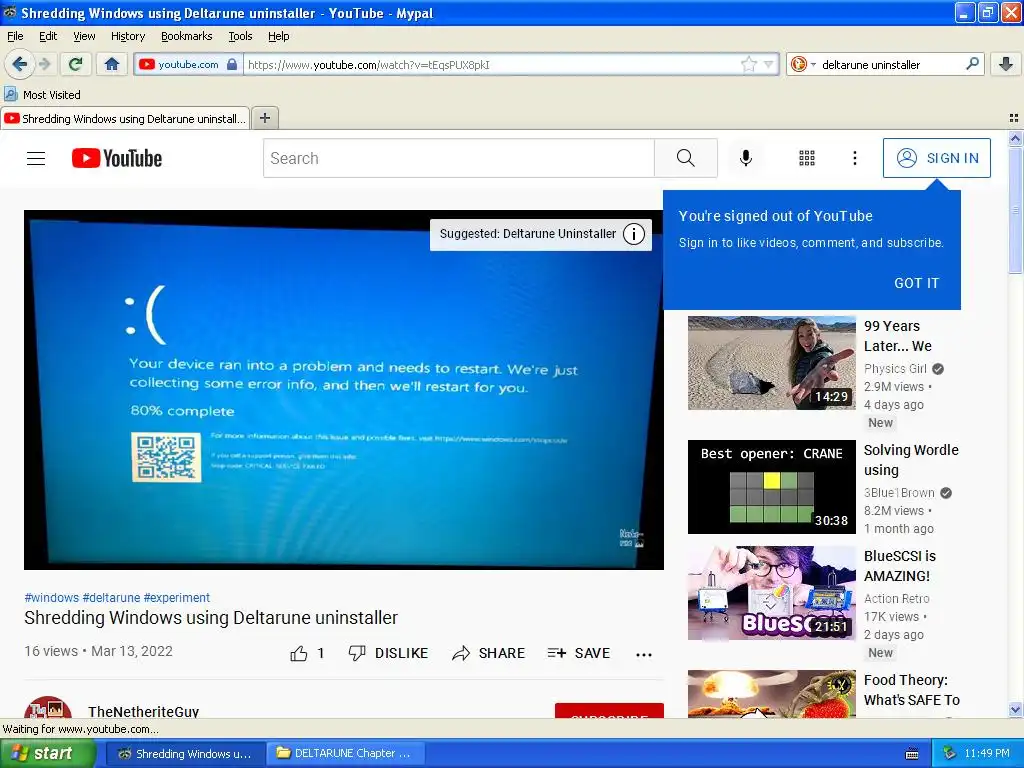Click the info icon on suggested card
The height and width of the screenshot is (768, 1024).
click(x=633, y=234)
